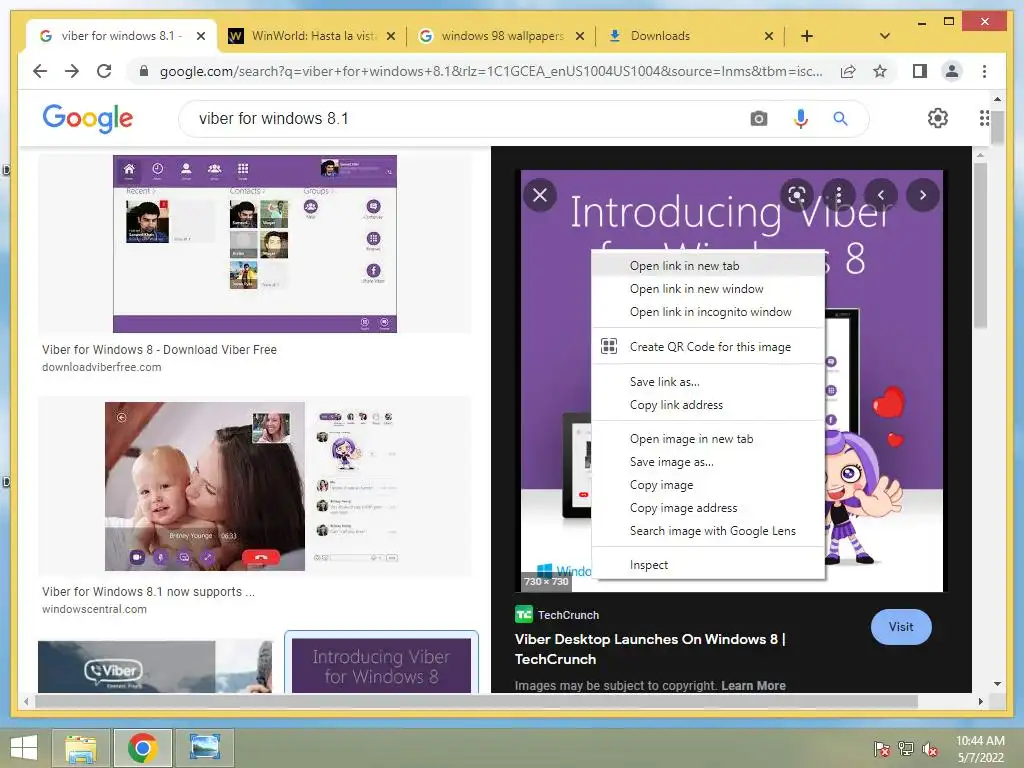This screenshot has height=768, width=1024.
Task: Open a new browser tab
Action: tap(807, 36)
